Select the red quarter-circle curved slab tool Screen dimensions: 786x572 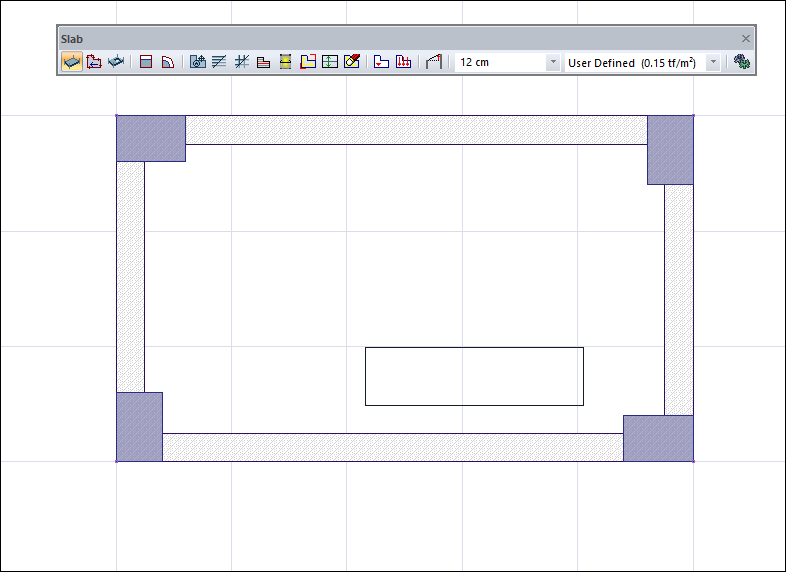point(168,62)
